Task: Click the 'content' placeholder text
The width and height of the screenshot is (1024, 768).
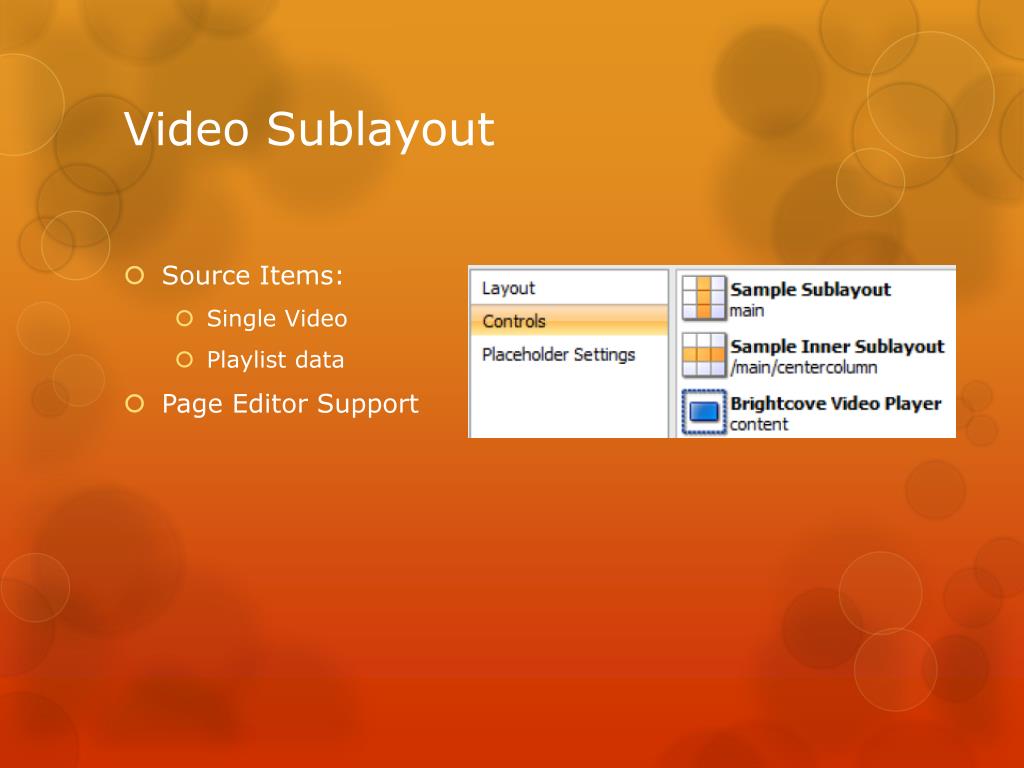Action: click(759, 424)
